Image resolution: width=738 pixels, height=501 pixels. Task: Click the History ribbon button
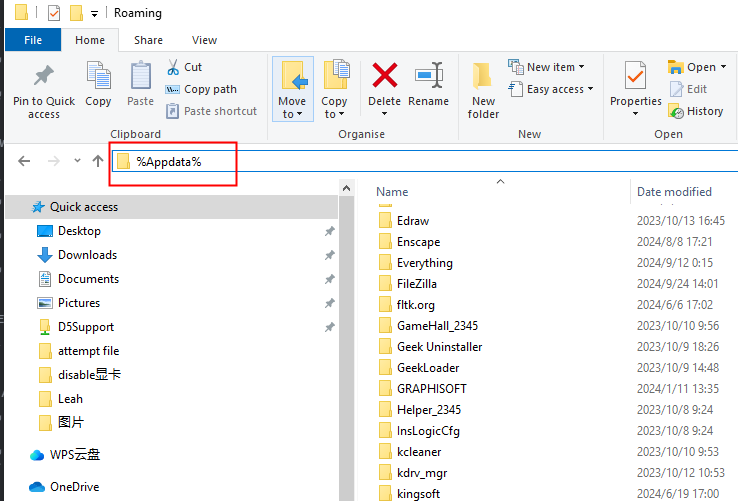pos(696,111)
